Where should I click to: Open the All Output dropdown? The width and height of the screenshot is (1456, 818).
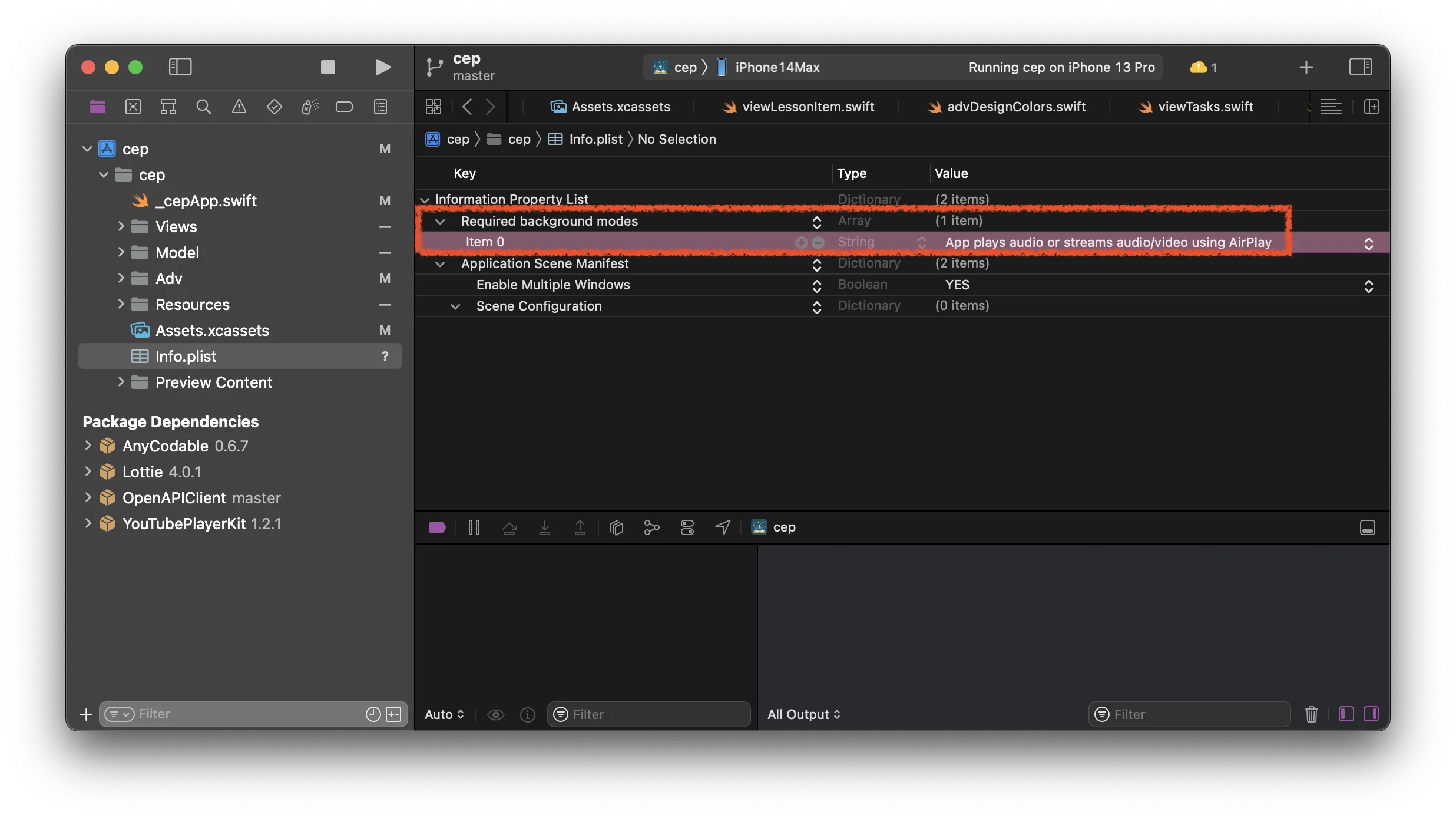803,714
